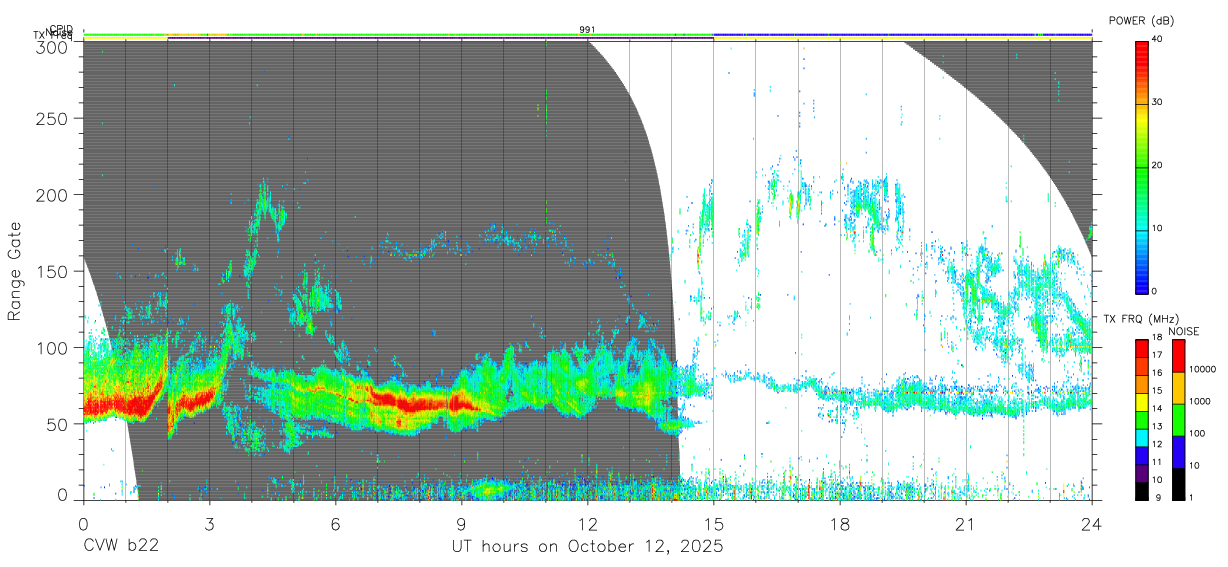Click the 40 label on power colorbar
1228x567 pixels.
click(x=1158, y=38)
